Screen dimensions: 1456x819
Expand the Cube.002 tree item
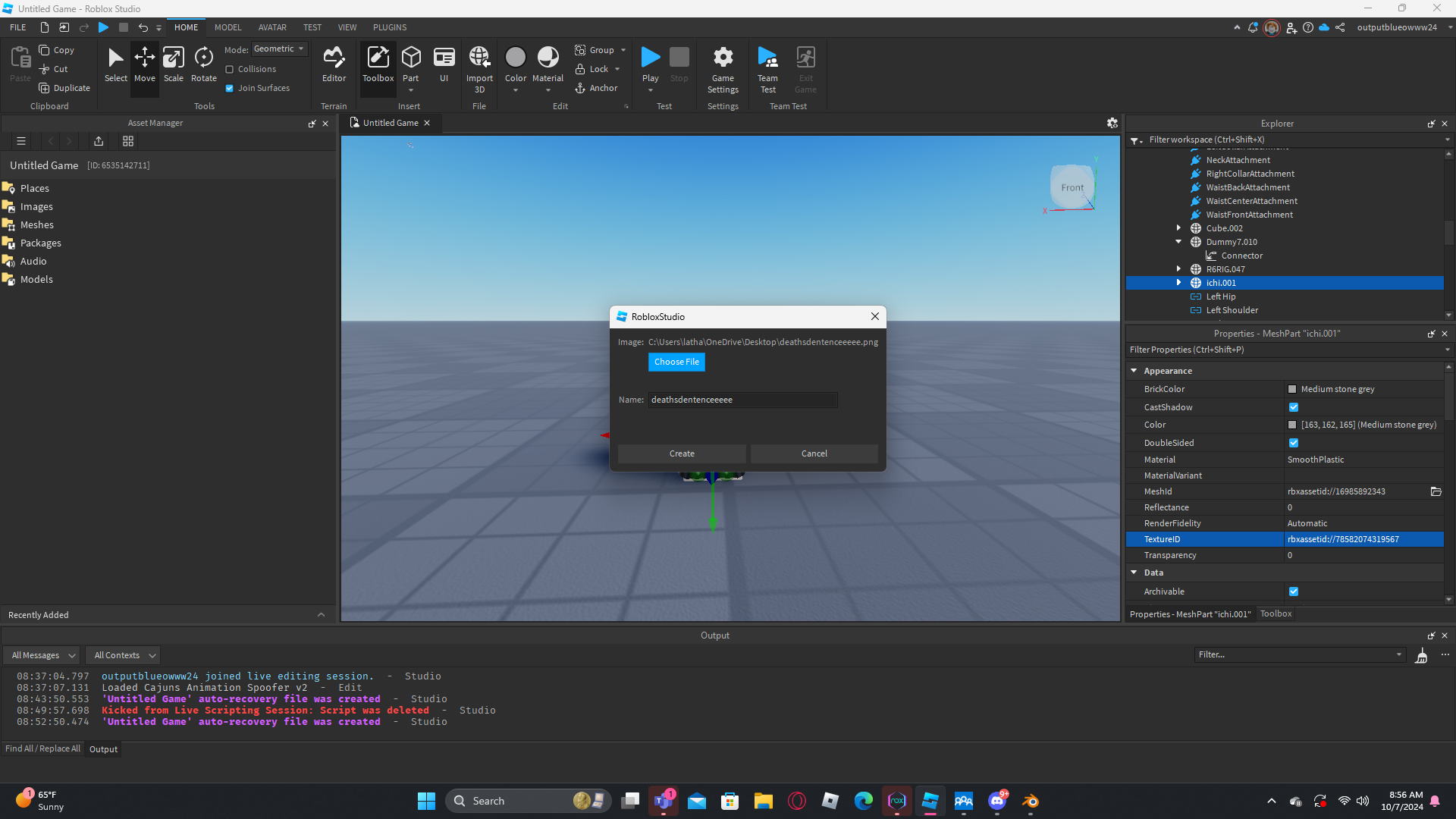[x=1178, y=228]
